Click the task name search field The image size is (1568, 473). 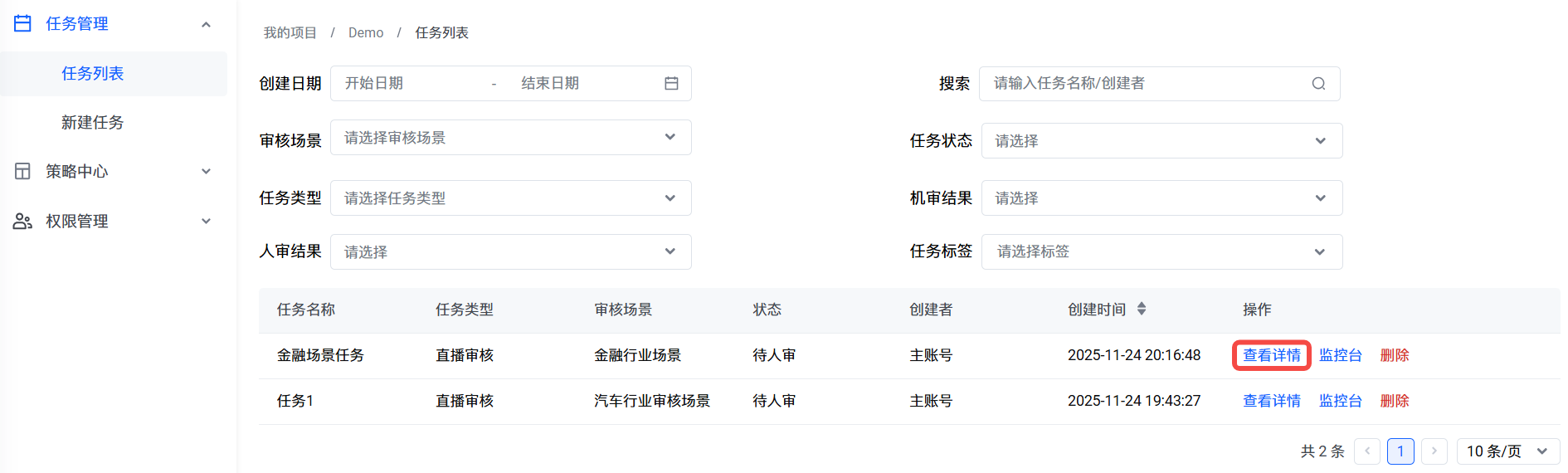[x=1145, y=83]
